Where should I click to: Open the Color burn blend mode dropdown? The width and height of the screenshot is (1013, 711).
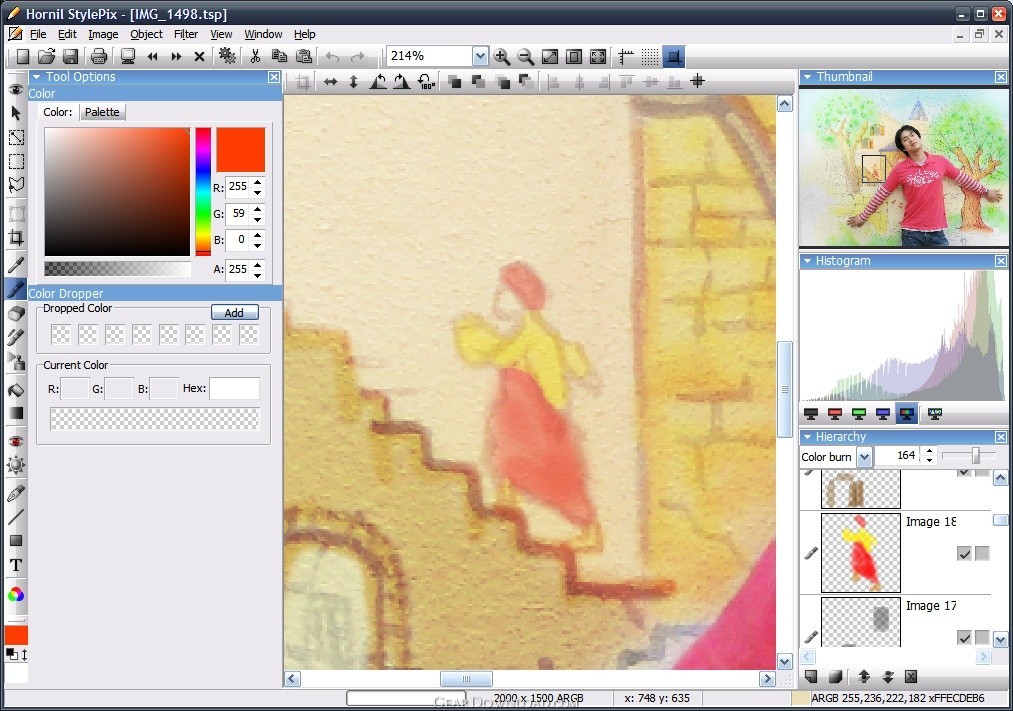[x=864, y=457]
